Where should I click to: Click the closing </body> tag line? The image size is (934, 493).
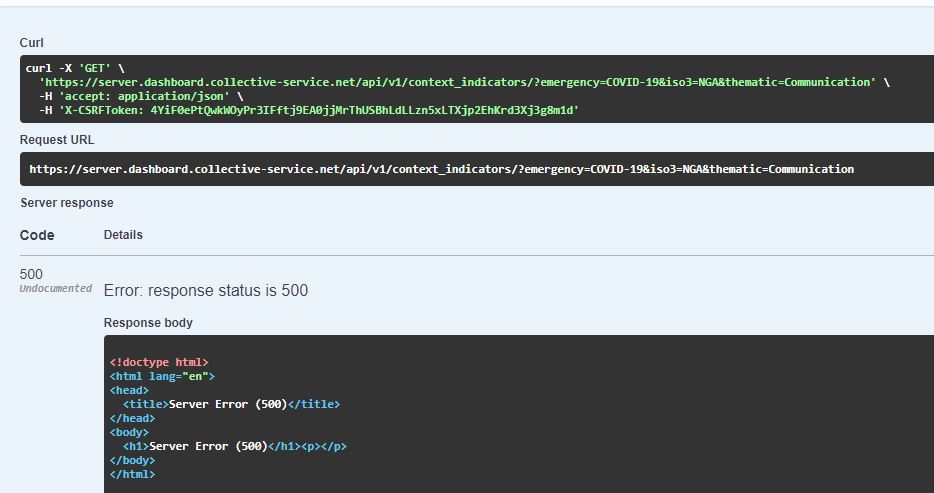point(132,460)
